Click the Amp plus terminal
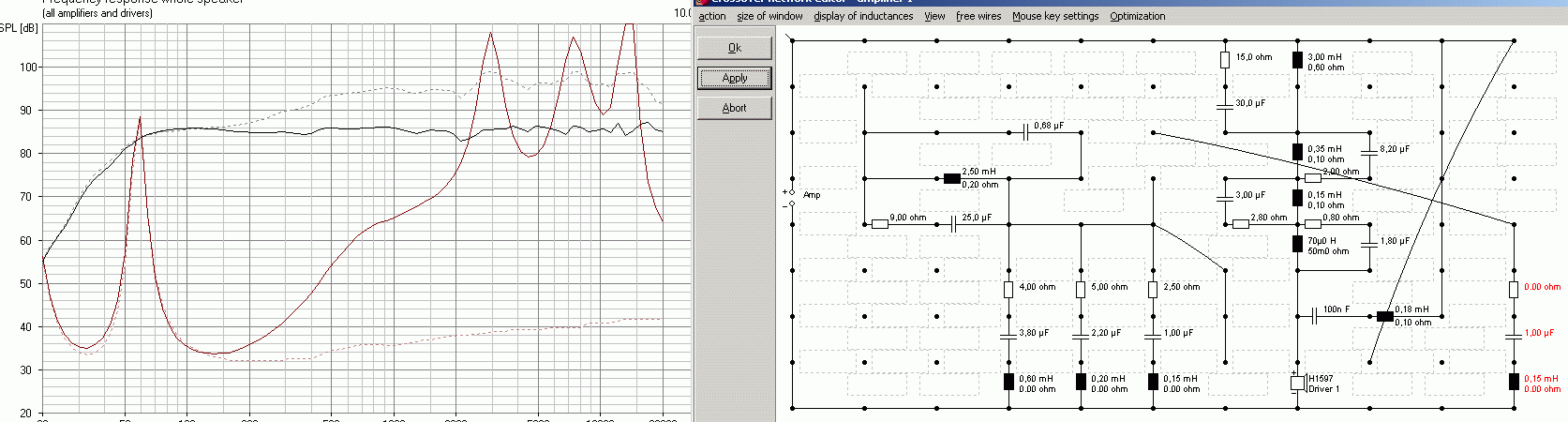Viewport: 1568px width, 422px height. [x=792, y=193]
